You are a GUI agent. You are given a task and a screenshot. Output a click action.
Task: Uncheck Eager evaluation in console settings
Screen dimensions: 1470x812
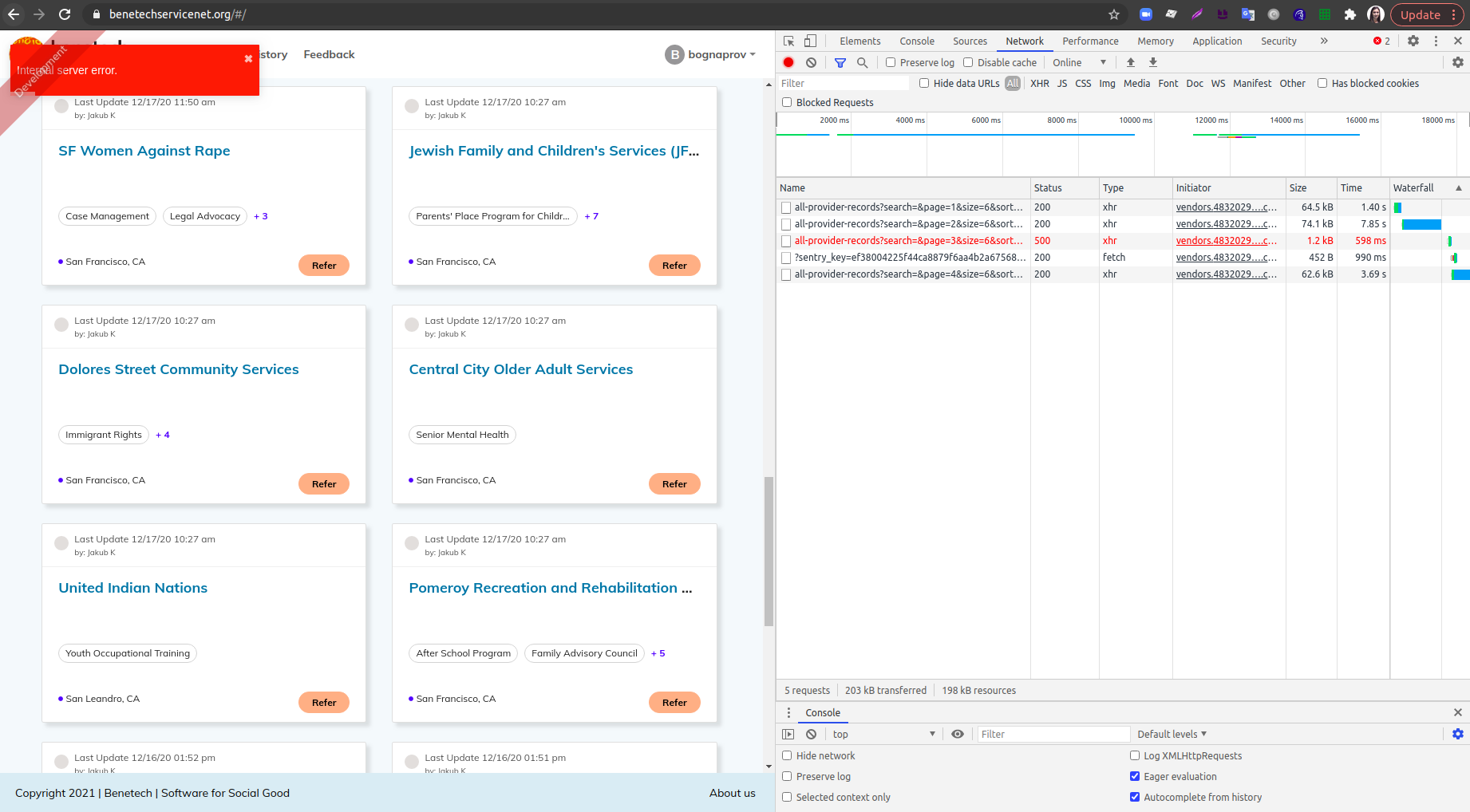click(x=1135, y=776)
